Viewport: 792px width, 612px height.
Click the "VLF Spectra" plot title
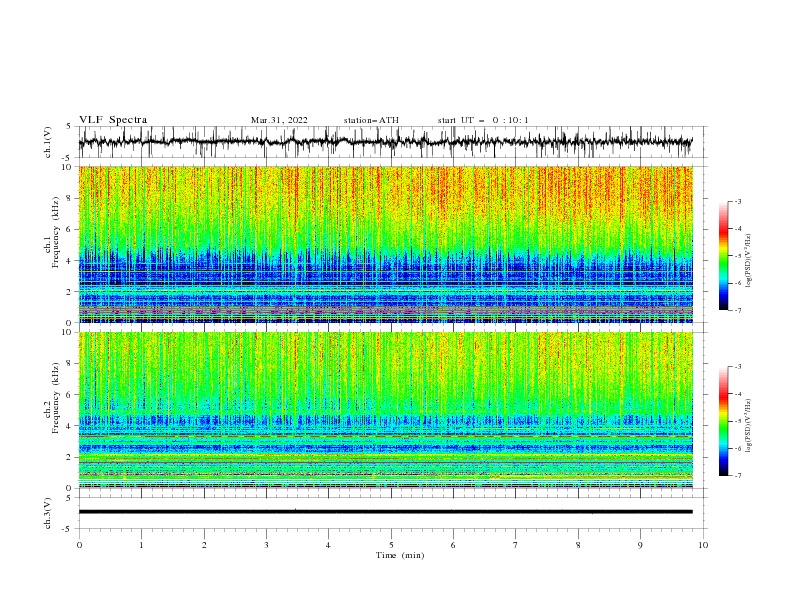[x=113, y=120]
